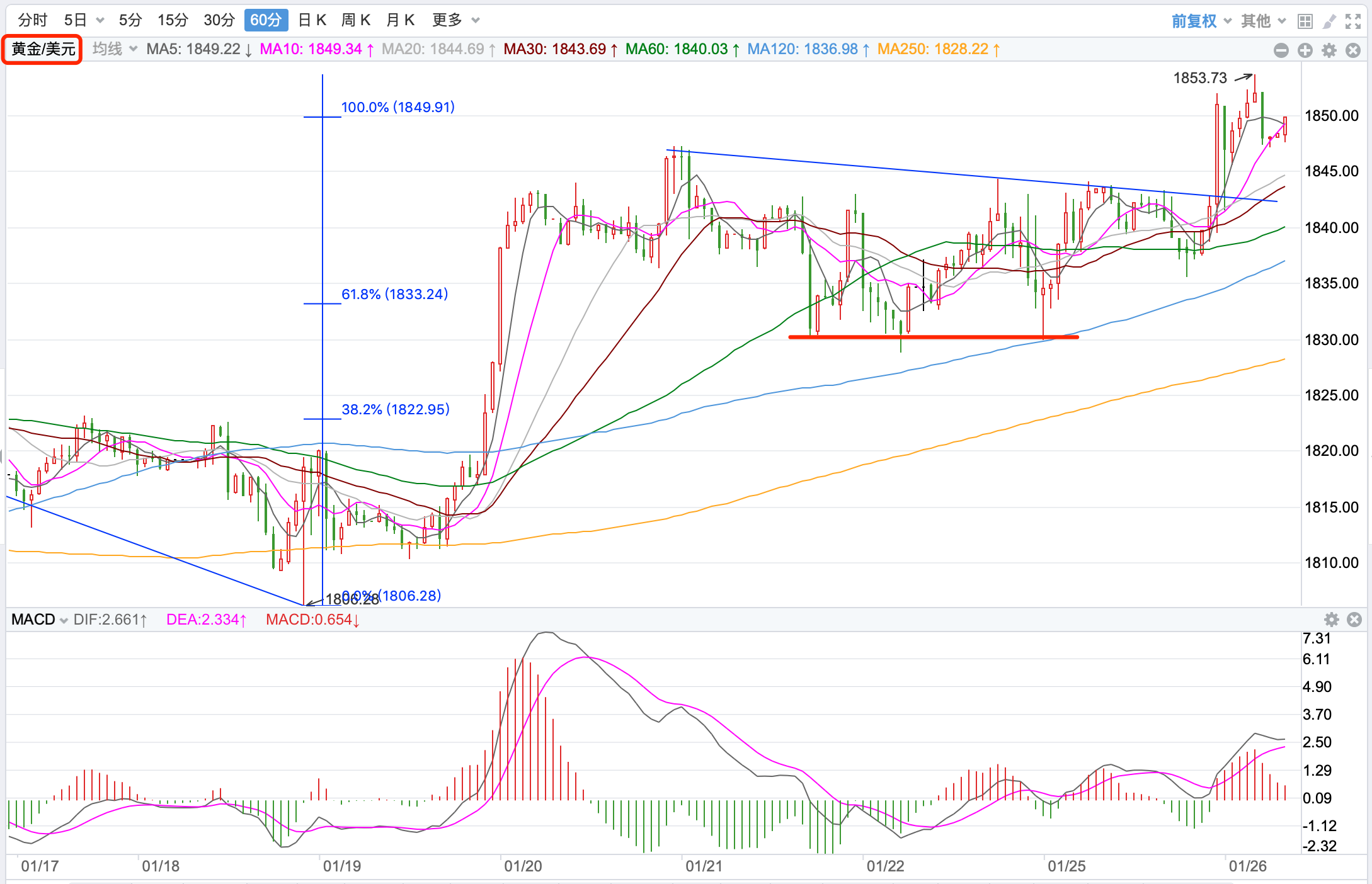
Task: Close the MACD indicator panel
Action: click(x=1354, y=620)
